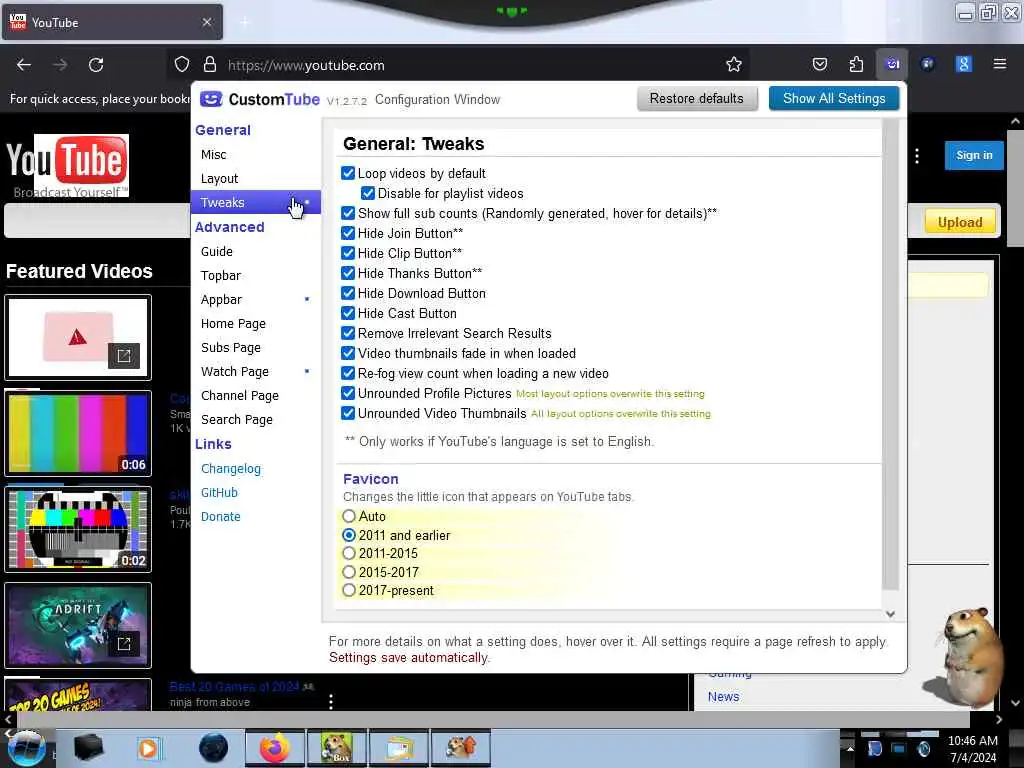Open the Windows Start orb

click(25, 748)
